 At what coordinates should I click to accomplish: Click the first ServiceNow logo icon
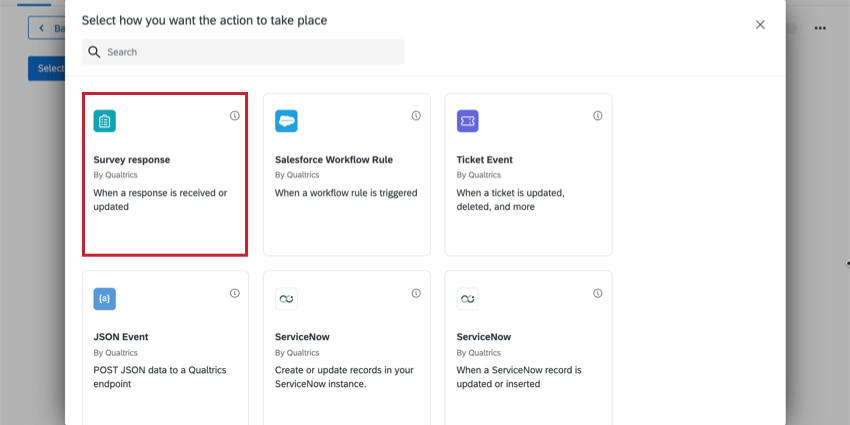point(286,299)
